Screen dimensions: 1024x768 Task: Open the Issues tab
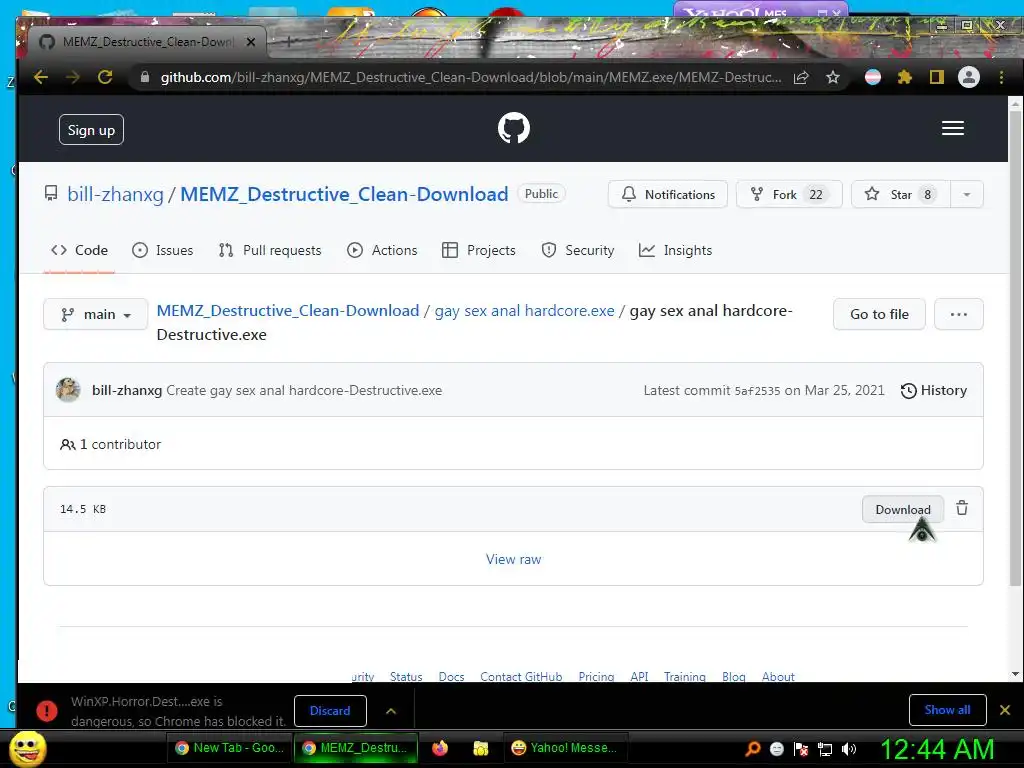[x=163, y=250]
